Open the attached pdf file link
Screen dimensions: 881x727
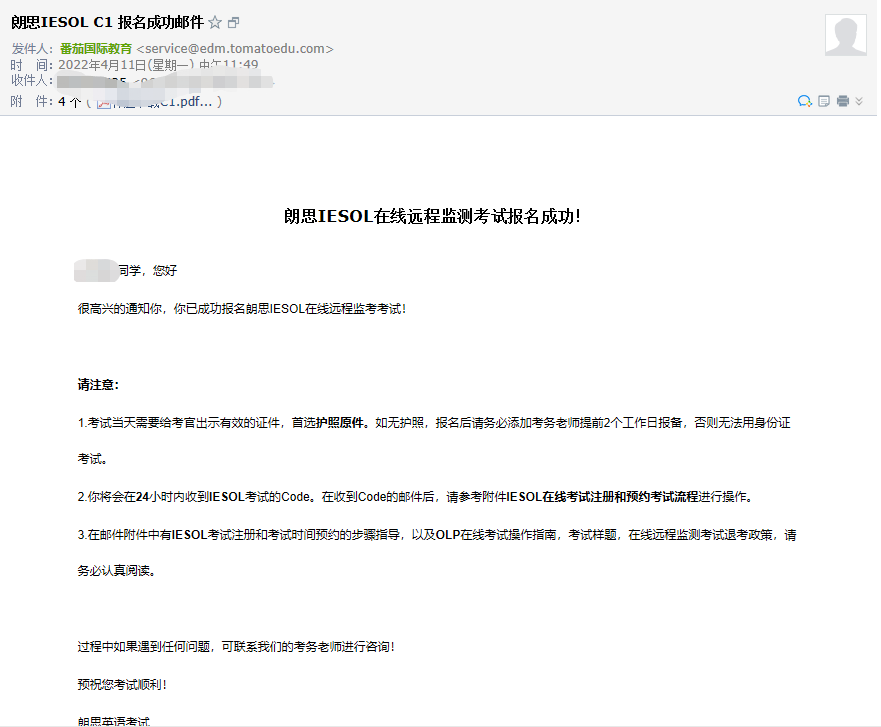pos(185,102)
